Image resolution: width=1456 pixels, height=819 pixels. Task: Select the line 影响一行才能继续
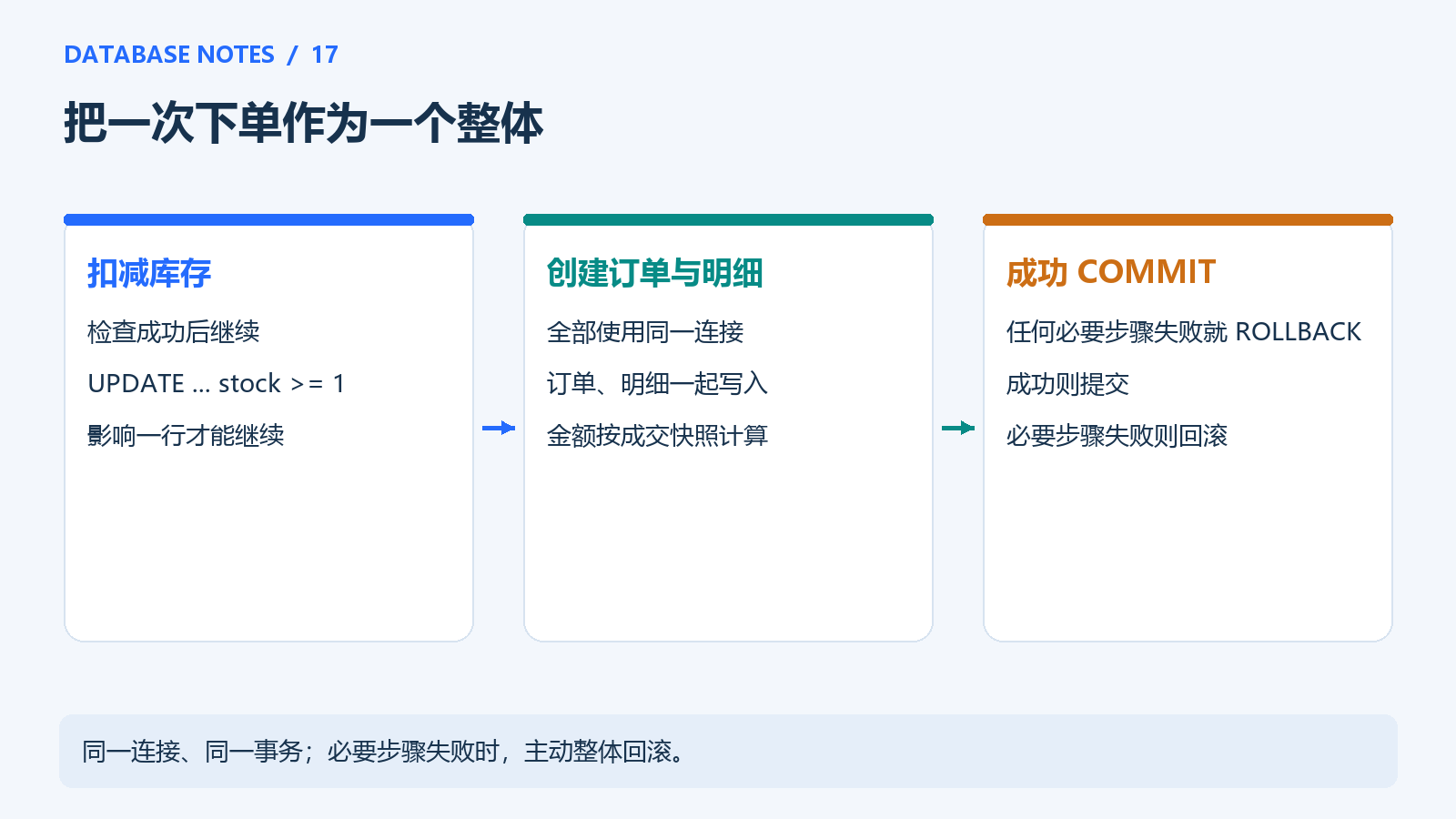[x=186, y=436]
